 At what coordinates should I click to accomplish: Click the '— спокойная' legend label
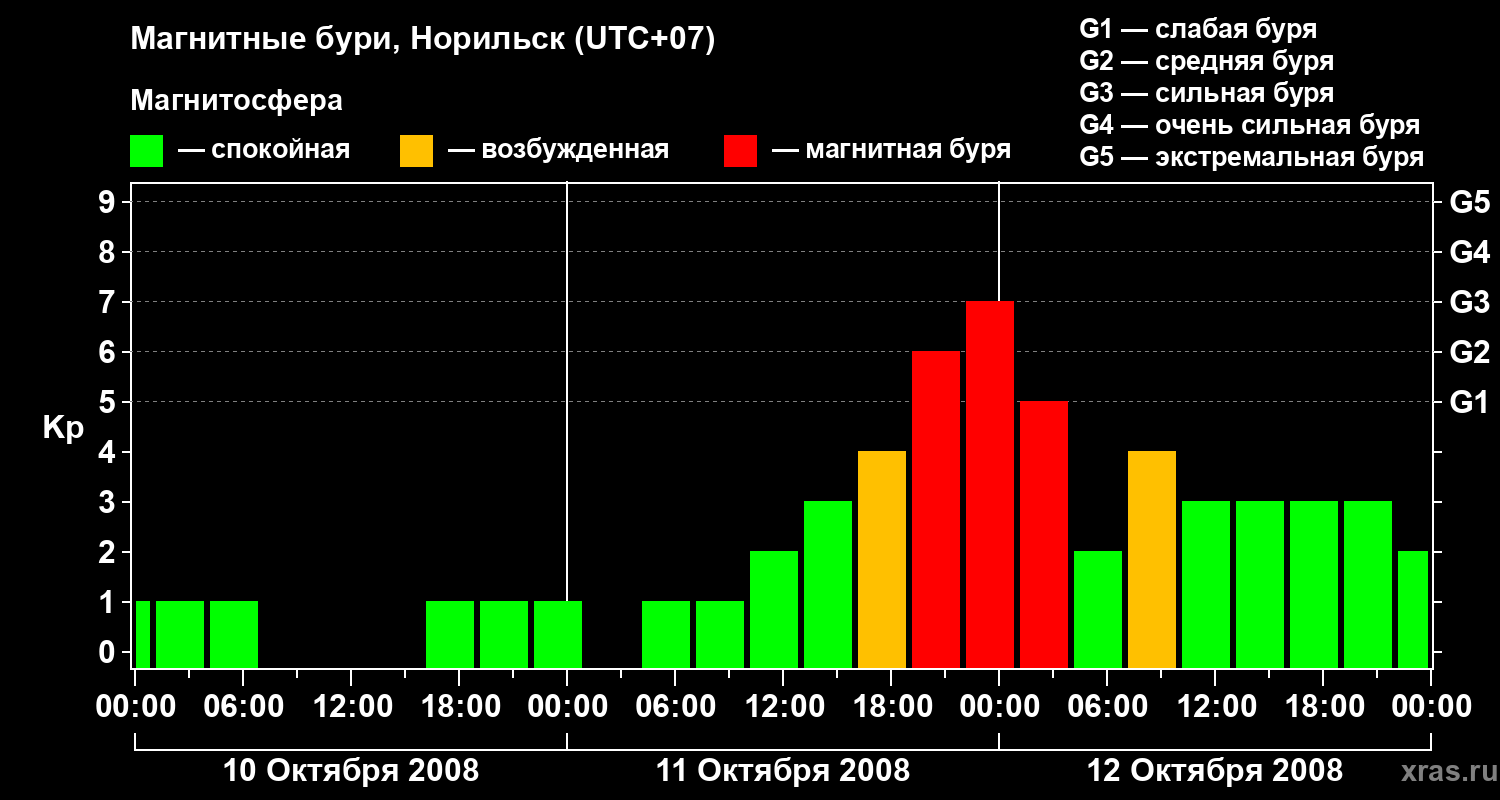264,151
